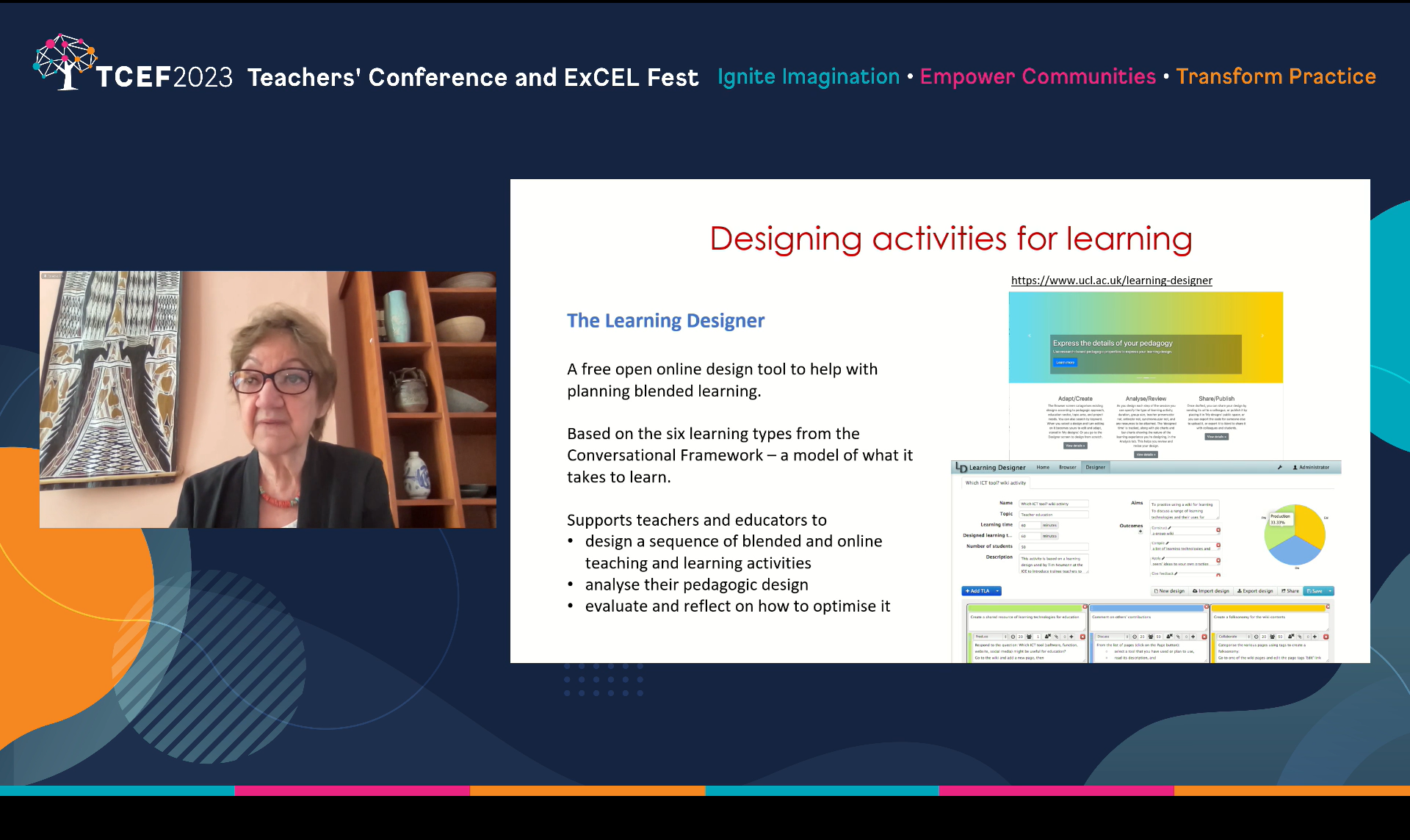The height and width of the screenshot is (840, 1410).
Task: Click the plus icon to add an Outcome
Action: [1140, 532]
